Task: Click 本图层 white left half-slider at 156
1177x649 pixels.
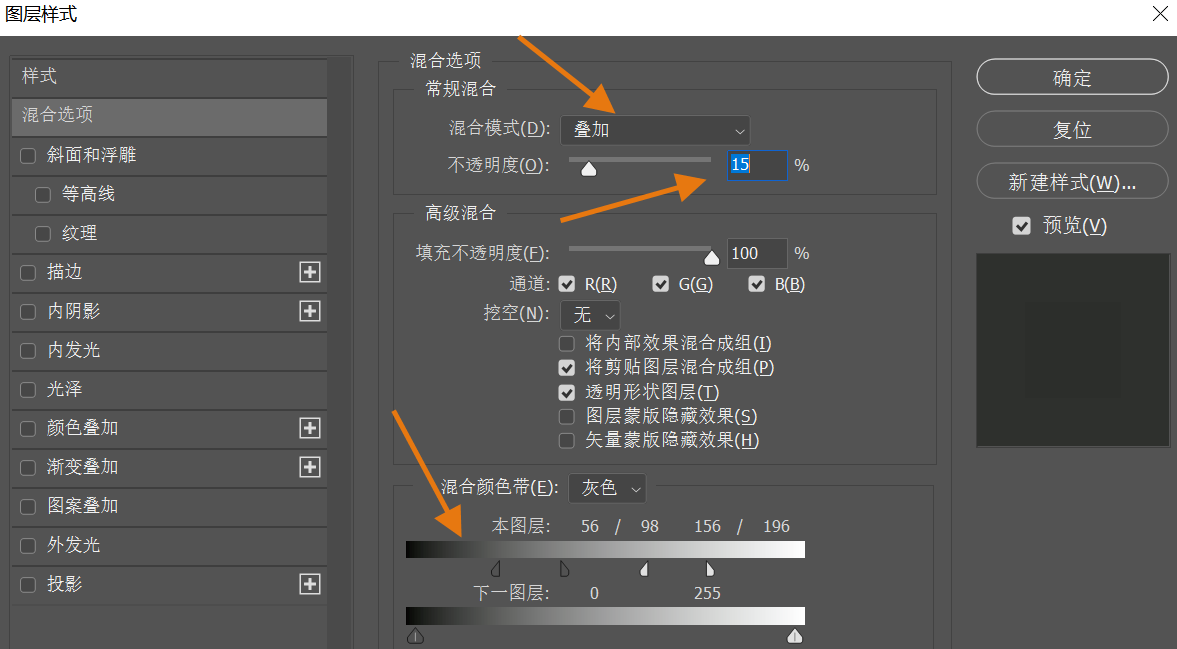Action: click(644, 569)
